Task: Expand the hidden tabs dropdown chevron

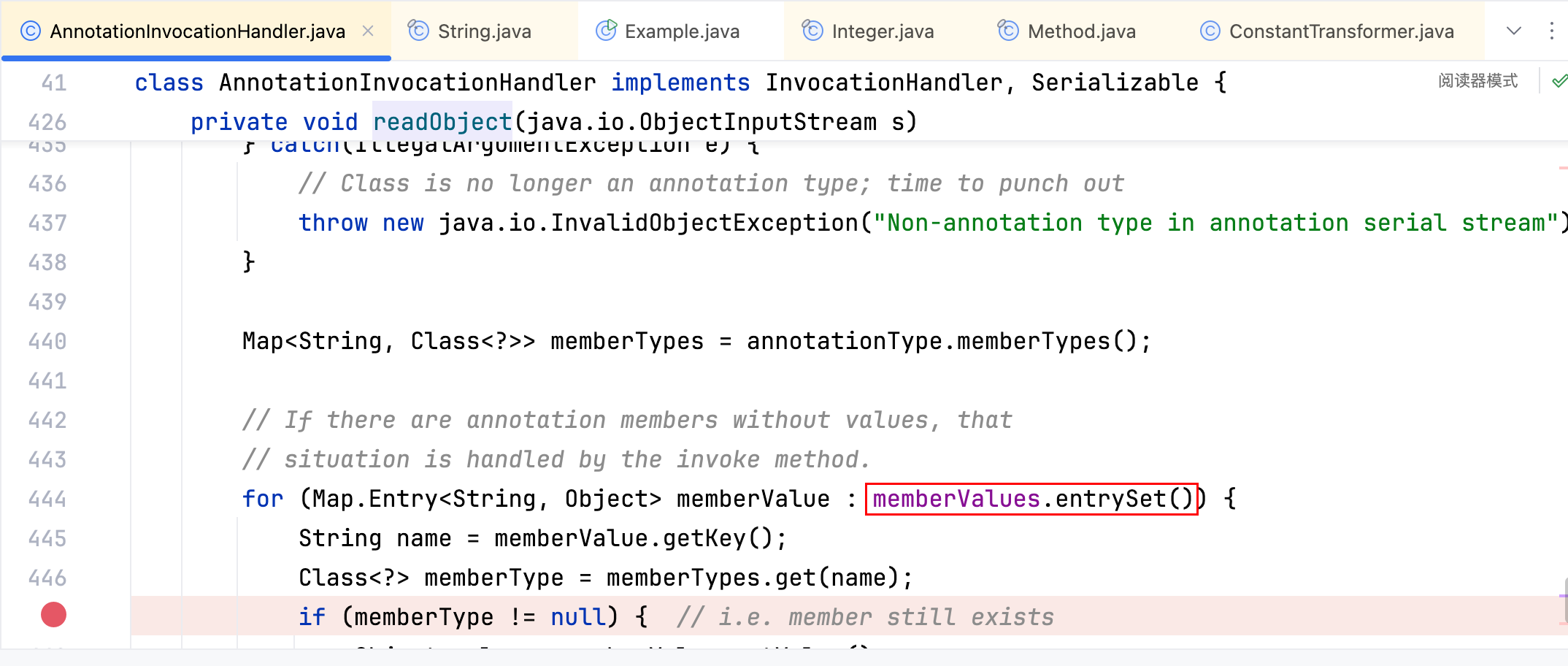Action: click(1514, 31)
